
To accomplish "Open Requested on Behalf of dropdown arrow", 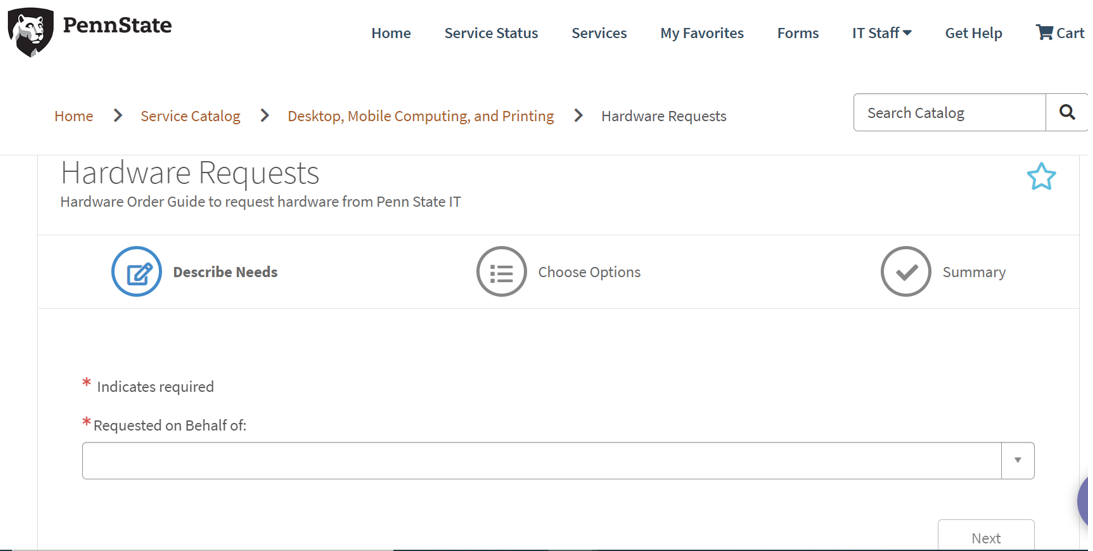I will tap(1018, 460).
